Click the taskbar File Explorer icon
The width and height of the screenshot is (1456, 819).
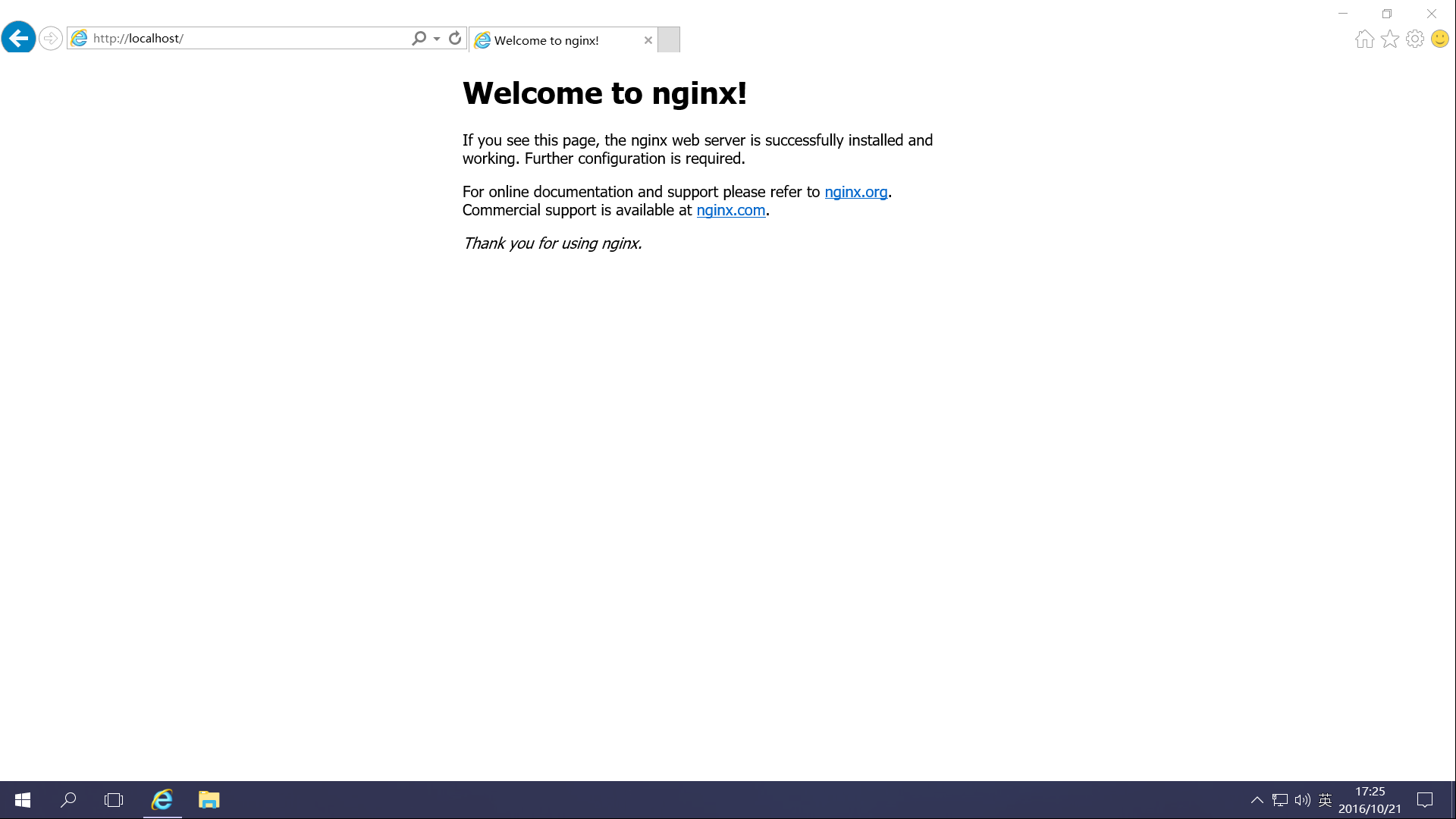point(209,799)
